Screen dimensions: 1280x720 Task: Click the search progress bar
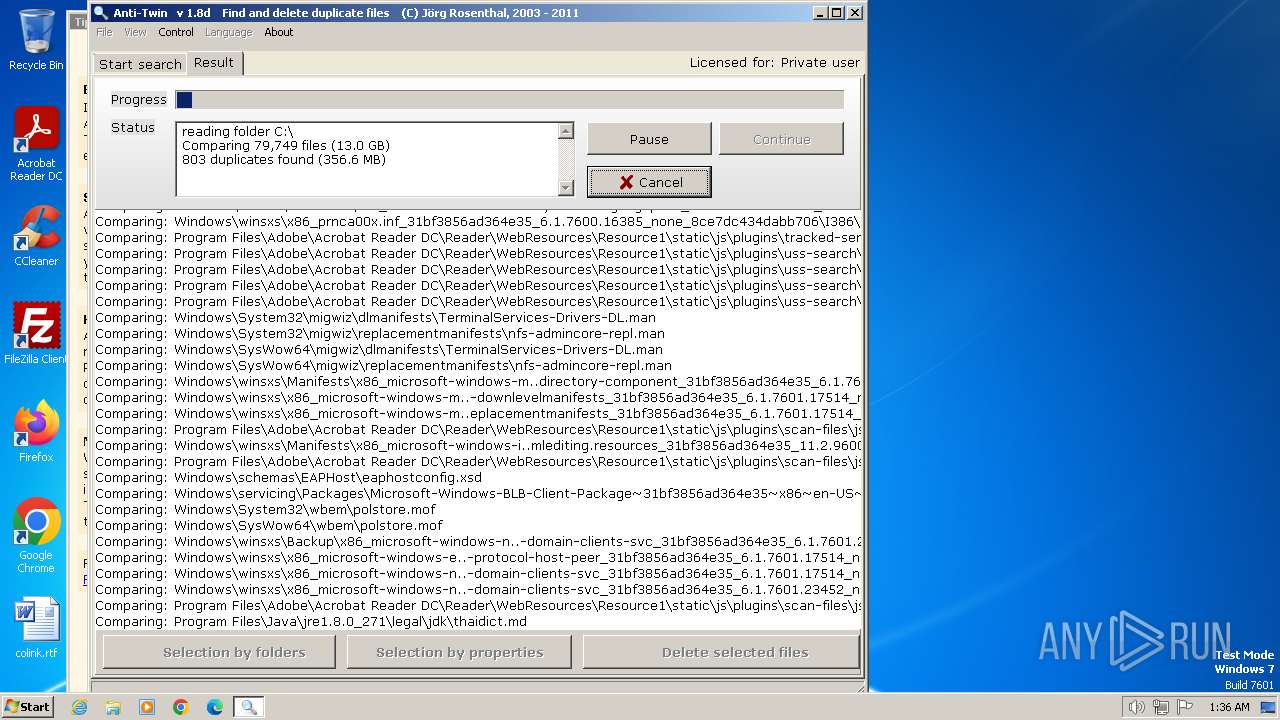[x=509, y=100]
